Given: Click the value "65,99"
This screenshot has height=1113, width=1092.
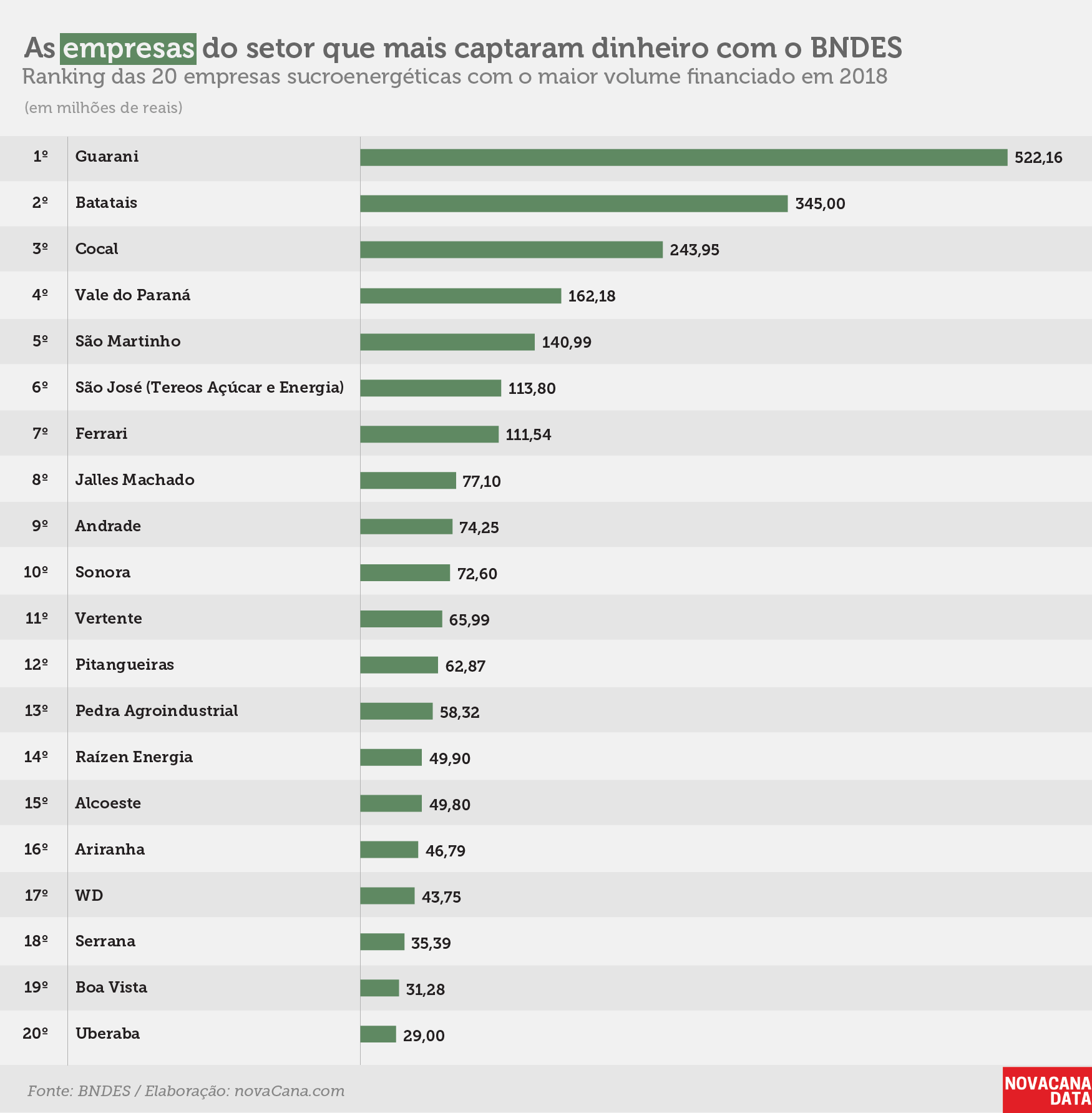Looking at the screenshot, I should (469, 620).
